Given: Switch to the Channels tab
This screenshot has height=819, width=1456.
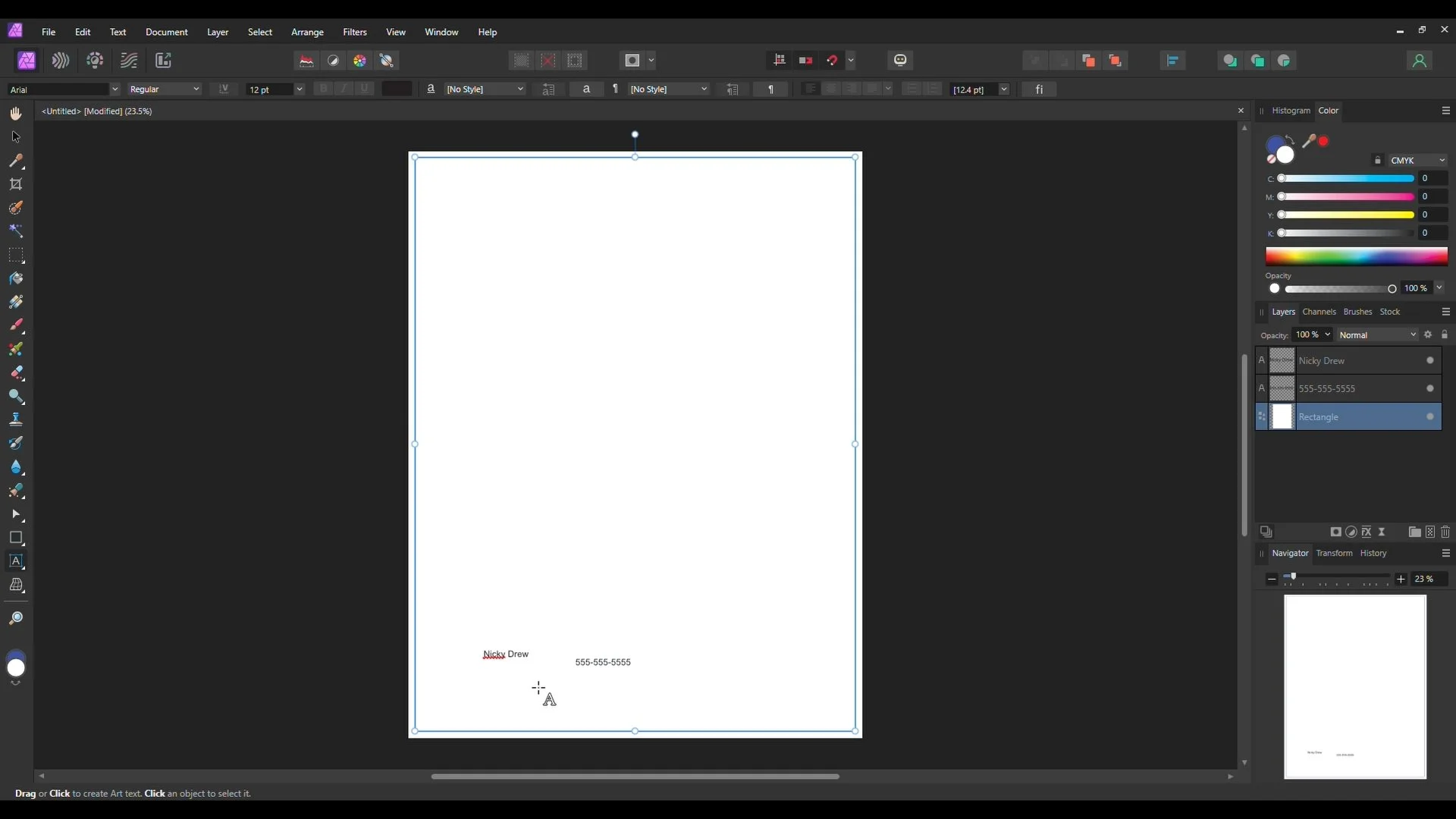Looking at the screenshot, I should coord(1319,312).
